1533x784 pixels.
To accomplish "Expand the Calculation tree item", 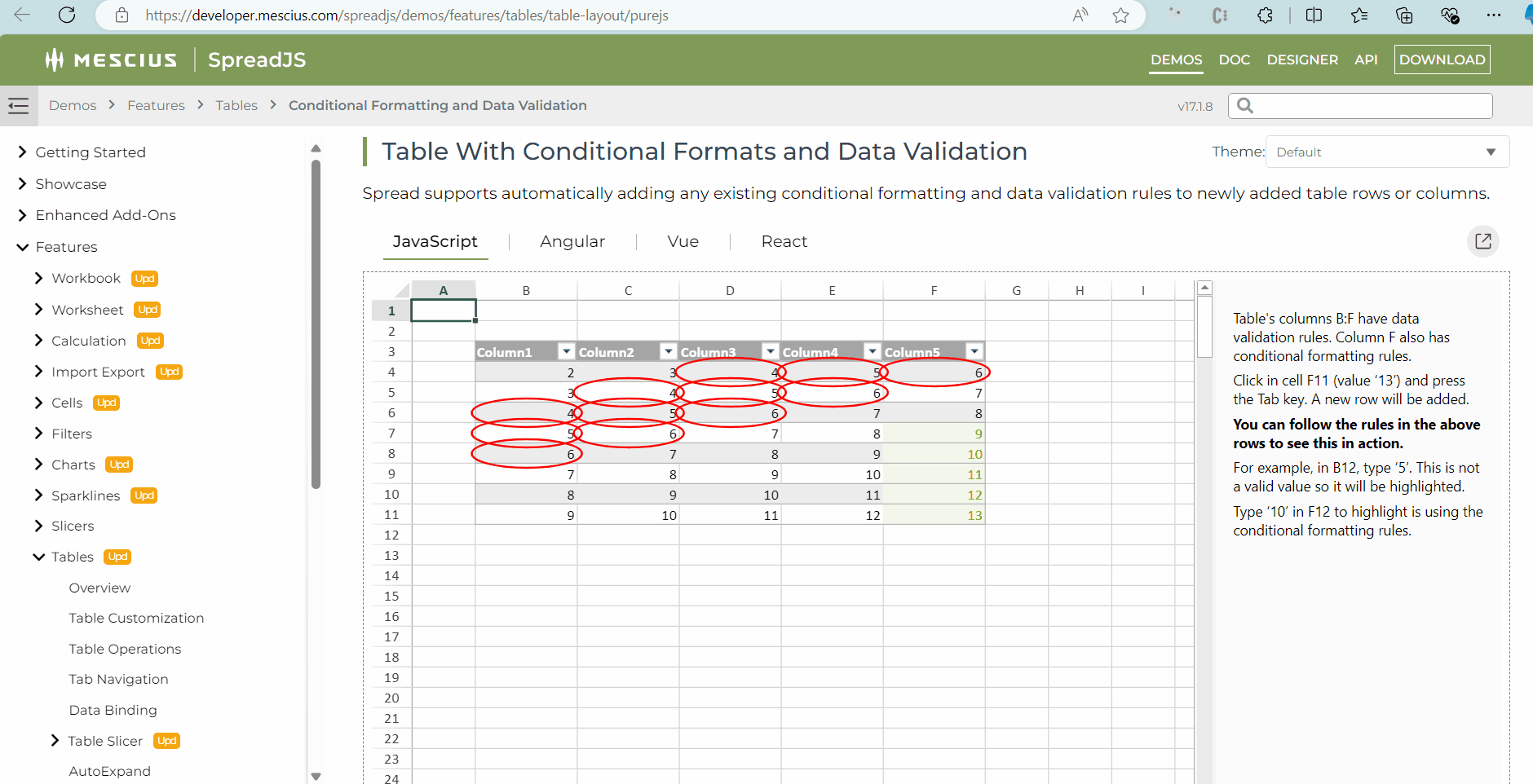I will (38, 341).
